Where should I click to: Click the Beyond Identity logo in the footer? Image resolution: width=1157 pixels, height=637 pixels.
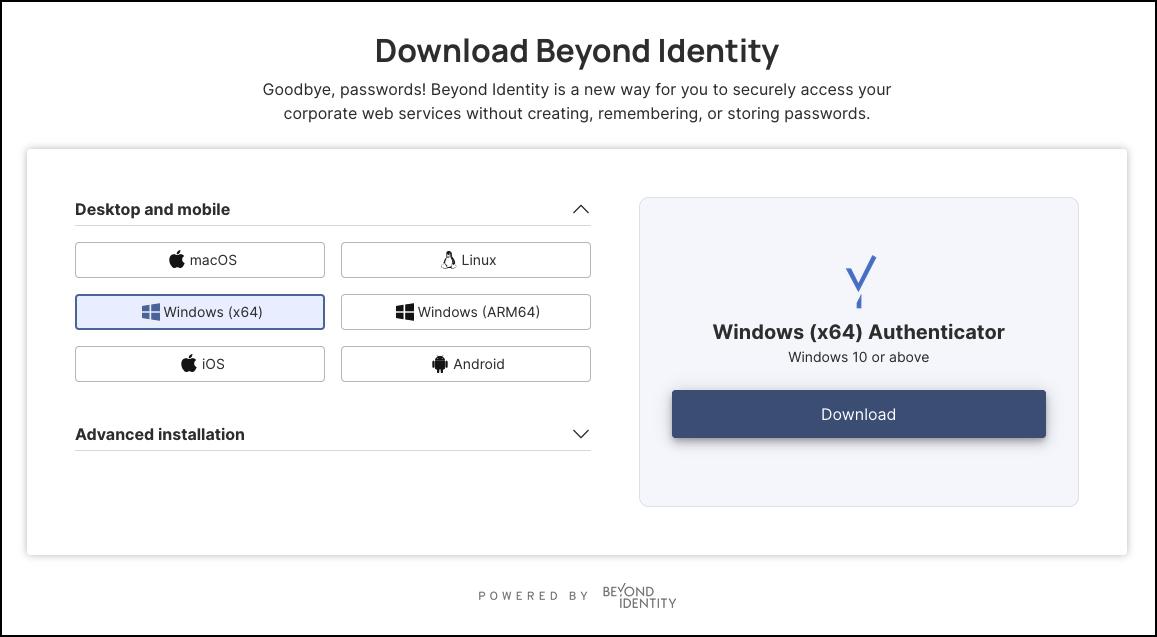point(639,597)
